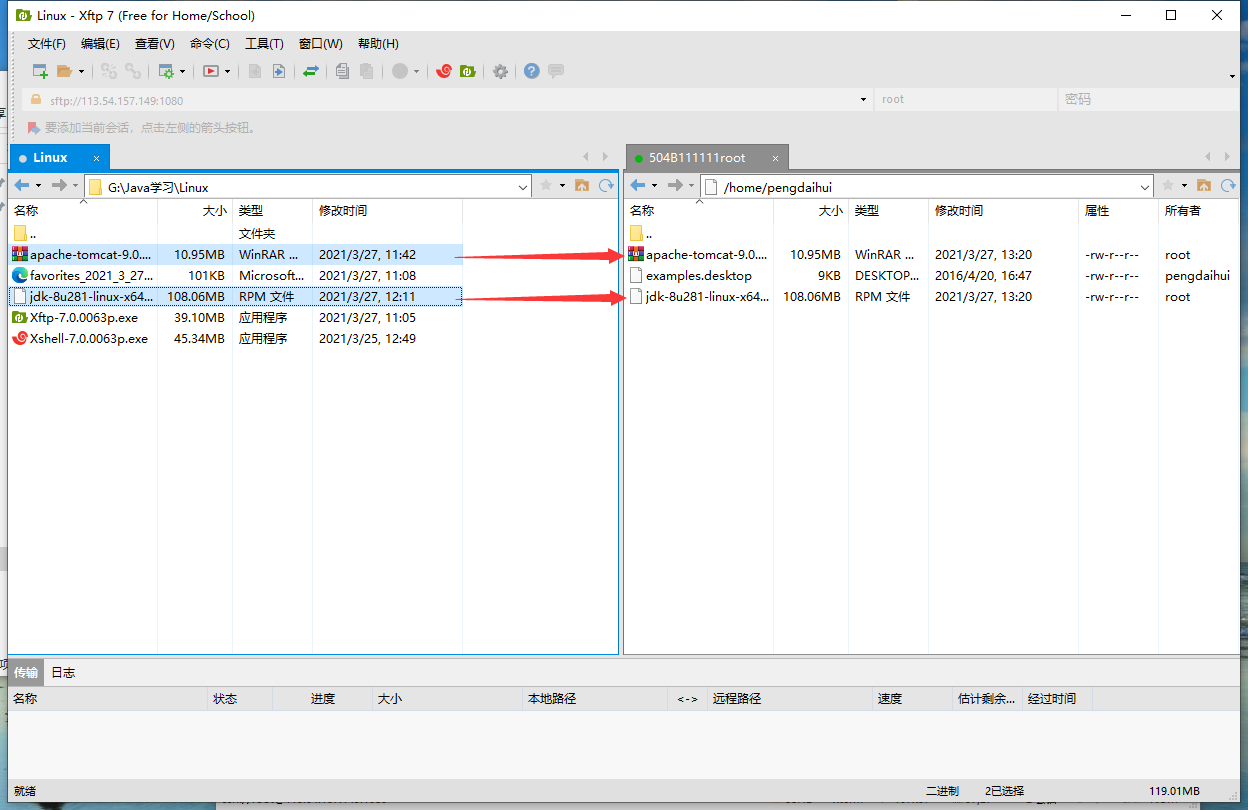Click Forward arrow in local pane
1248x810 pixels.
coord(59,185)
